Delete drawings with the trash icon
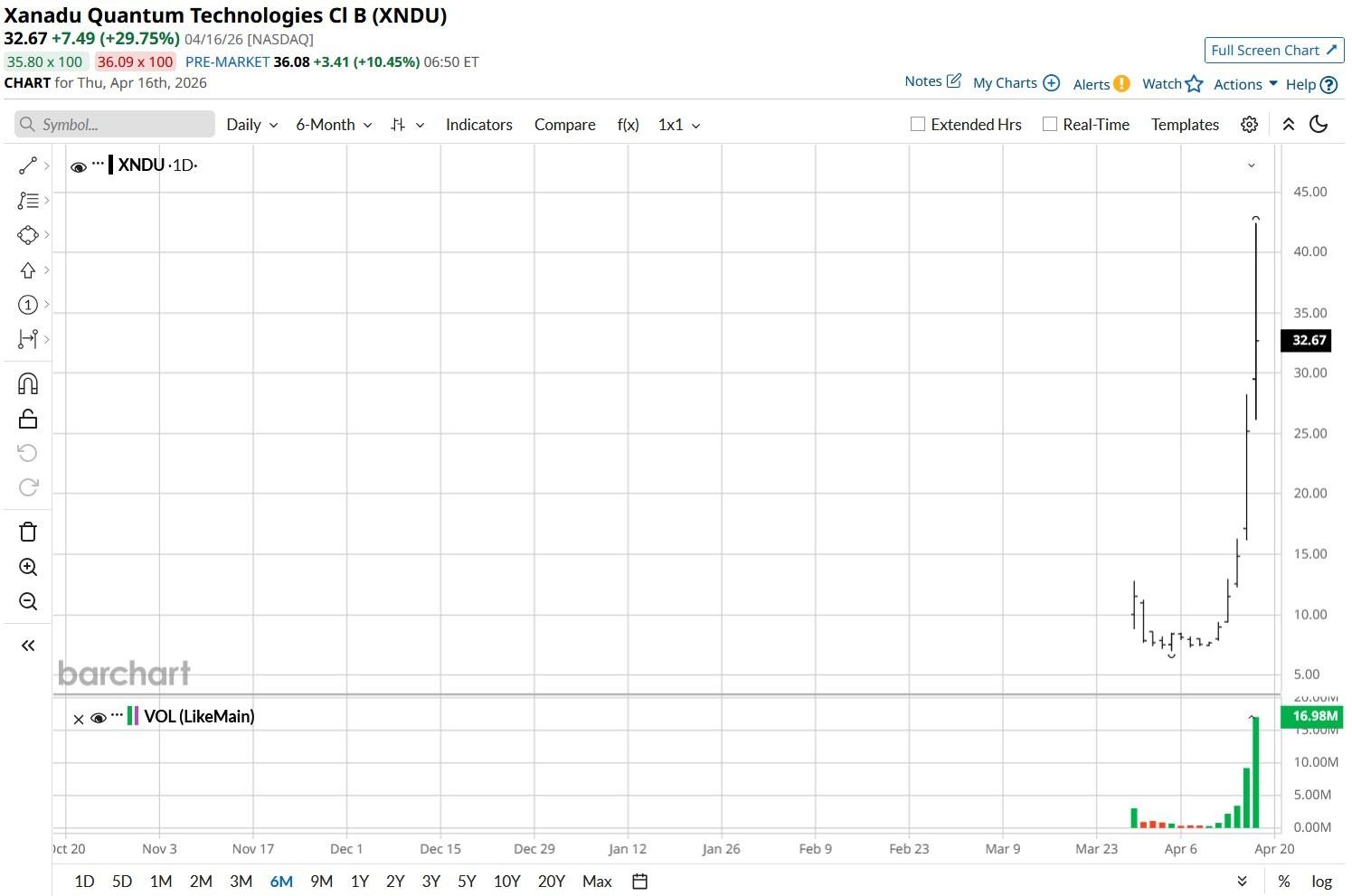Viewport: 1352px width, 896px height. [x=28, y=532]
